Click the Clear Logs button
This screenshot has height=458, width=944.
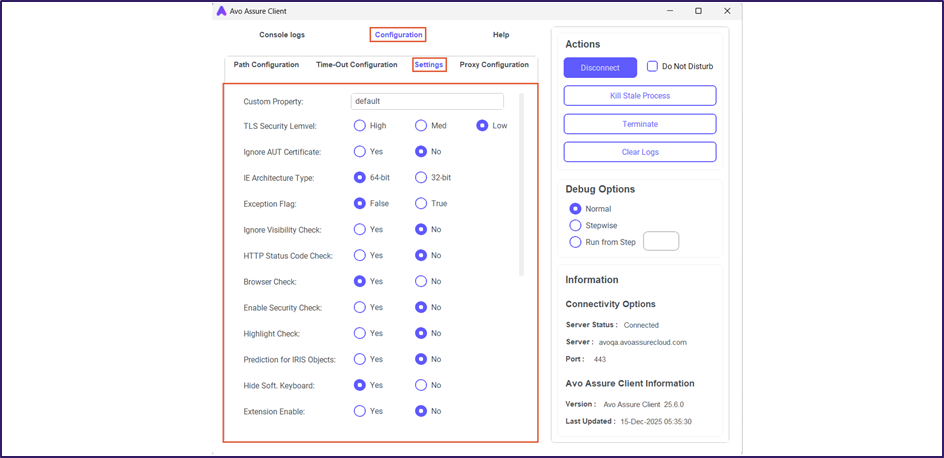coord(640,152)
